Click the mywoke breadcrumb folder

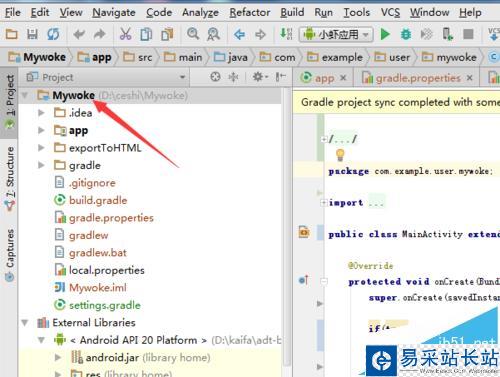(449, 57)
